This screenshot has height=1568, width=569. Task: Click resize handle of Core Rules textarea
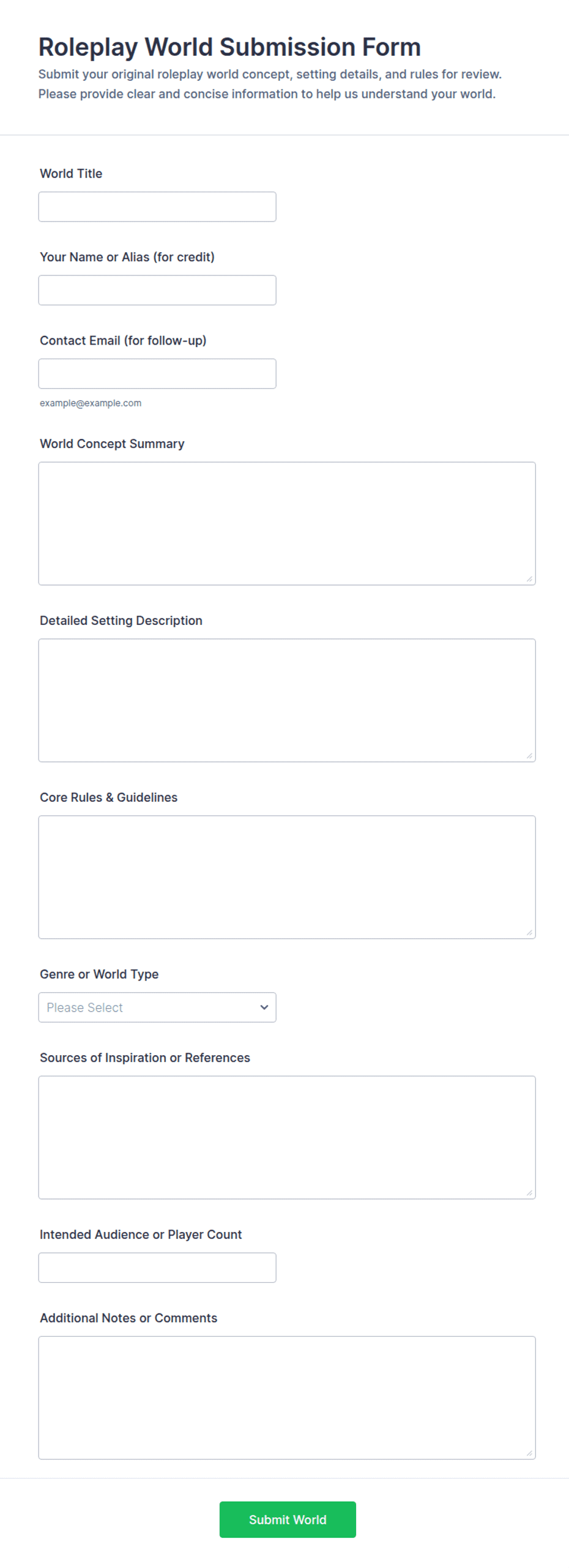[529, 933]
